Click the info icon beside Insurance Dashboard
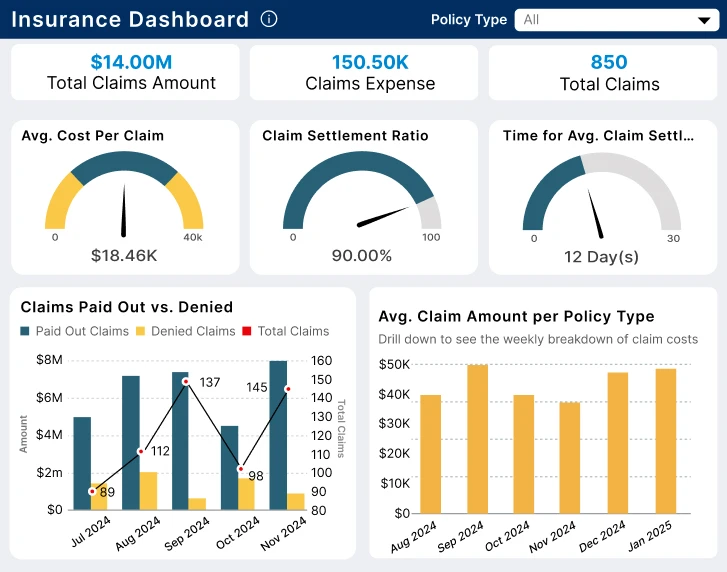Viewport: 727px width, 572px height. 268,19
